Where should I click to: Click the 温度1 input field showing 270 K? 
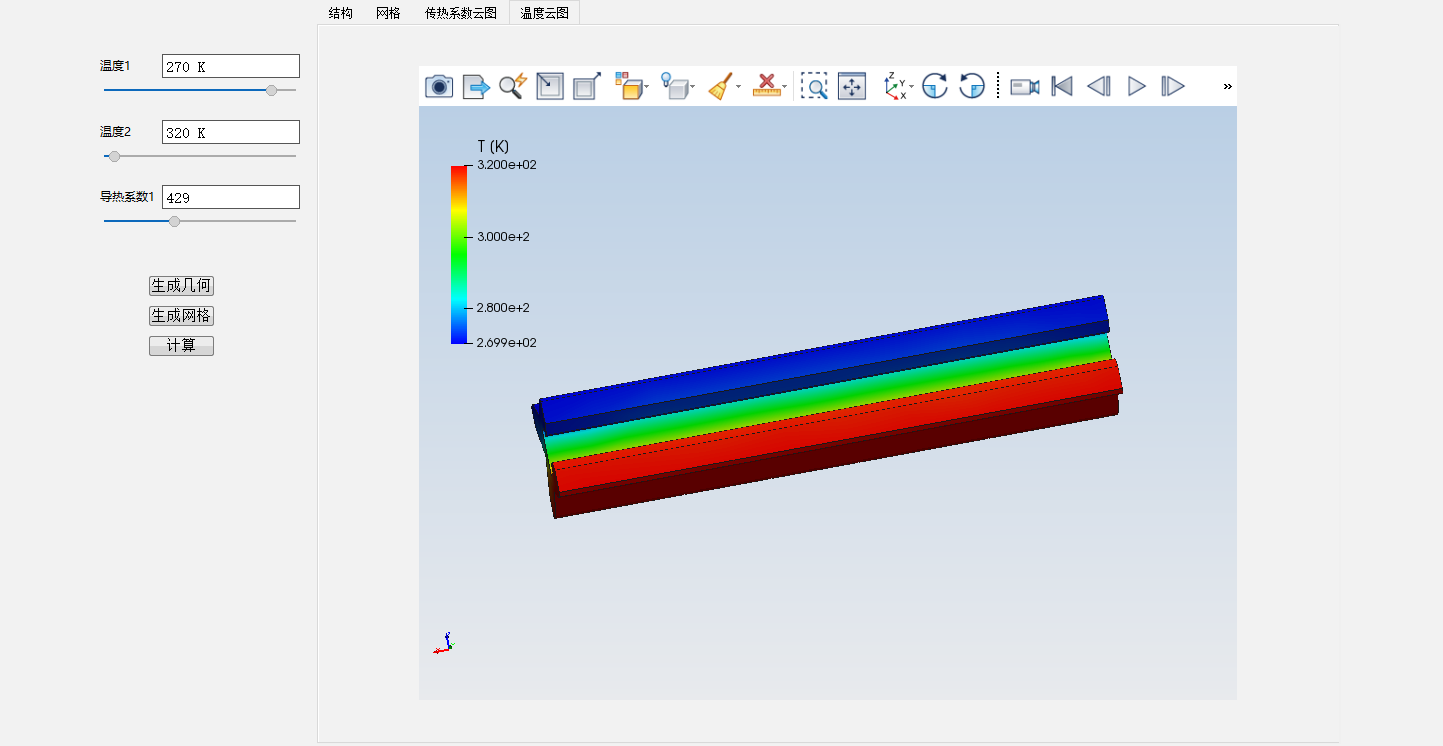pyautogui.click(x=231, y=66)
